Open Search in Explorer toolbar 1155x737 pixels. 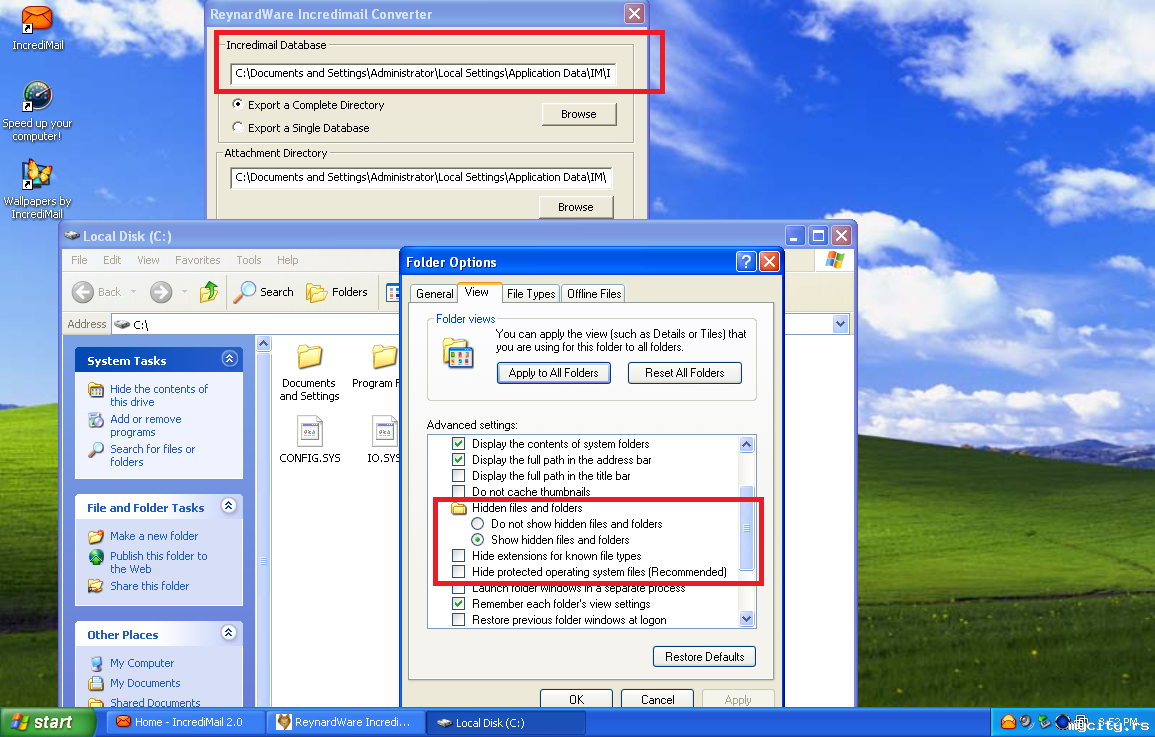pos(264,292)
